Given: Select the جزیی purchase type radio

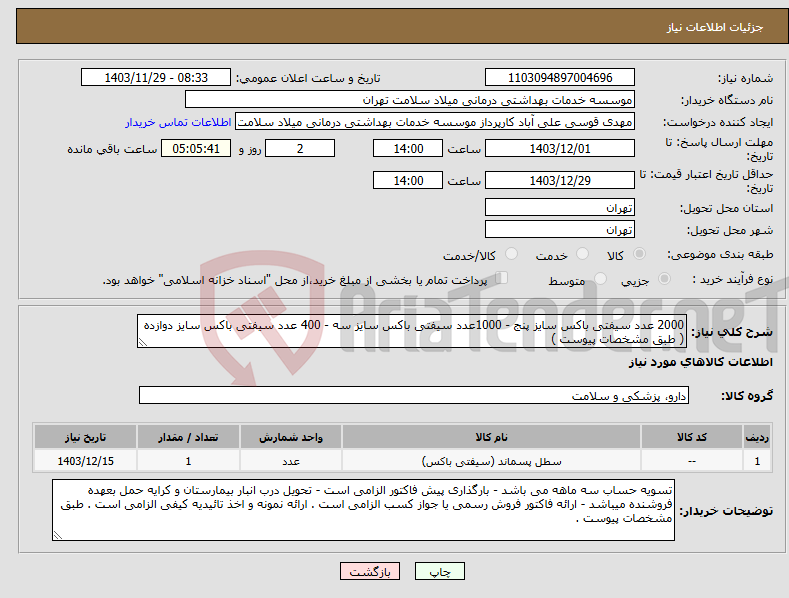Looking at the screenshot, I should 664,278.
